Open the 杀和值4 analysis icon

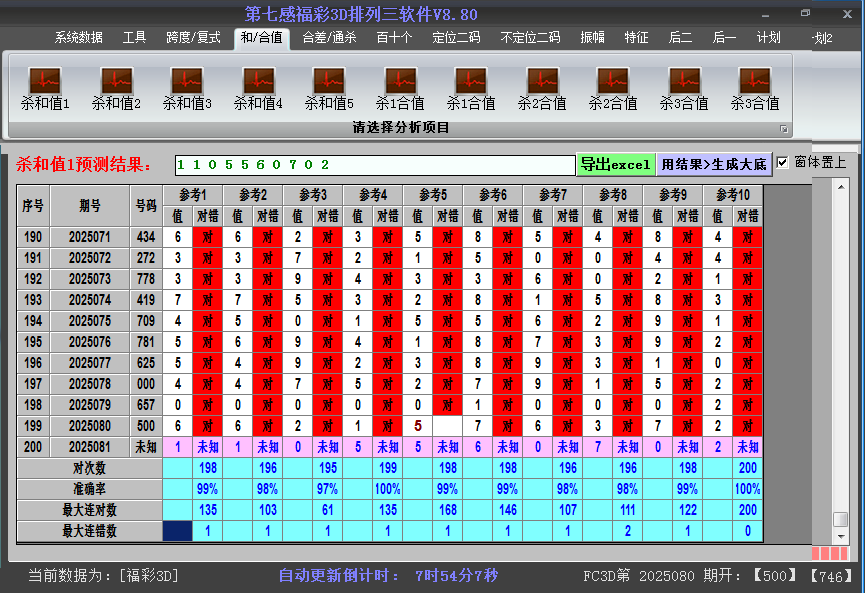[x=258, y=89]
